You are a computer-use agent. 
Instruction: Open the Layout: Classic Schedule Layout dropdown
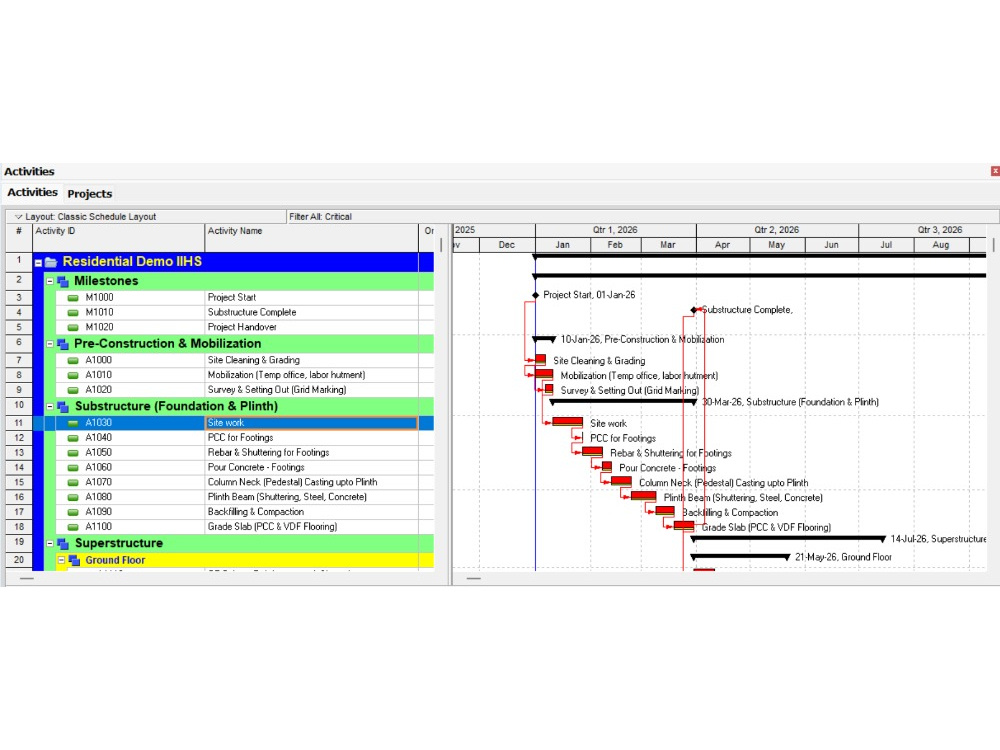pyautogui.click(x=18, y=217)
